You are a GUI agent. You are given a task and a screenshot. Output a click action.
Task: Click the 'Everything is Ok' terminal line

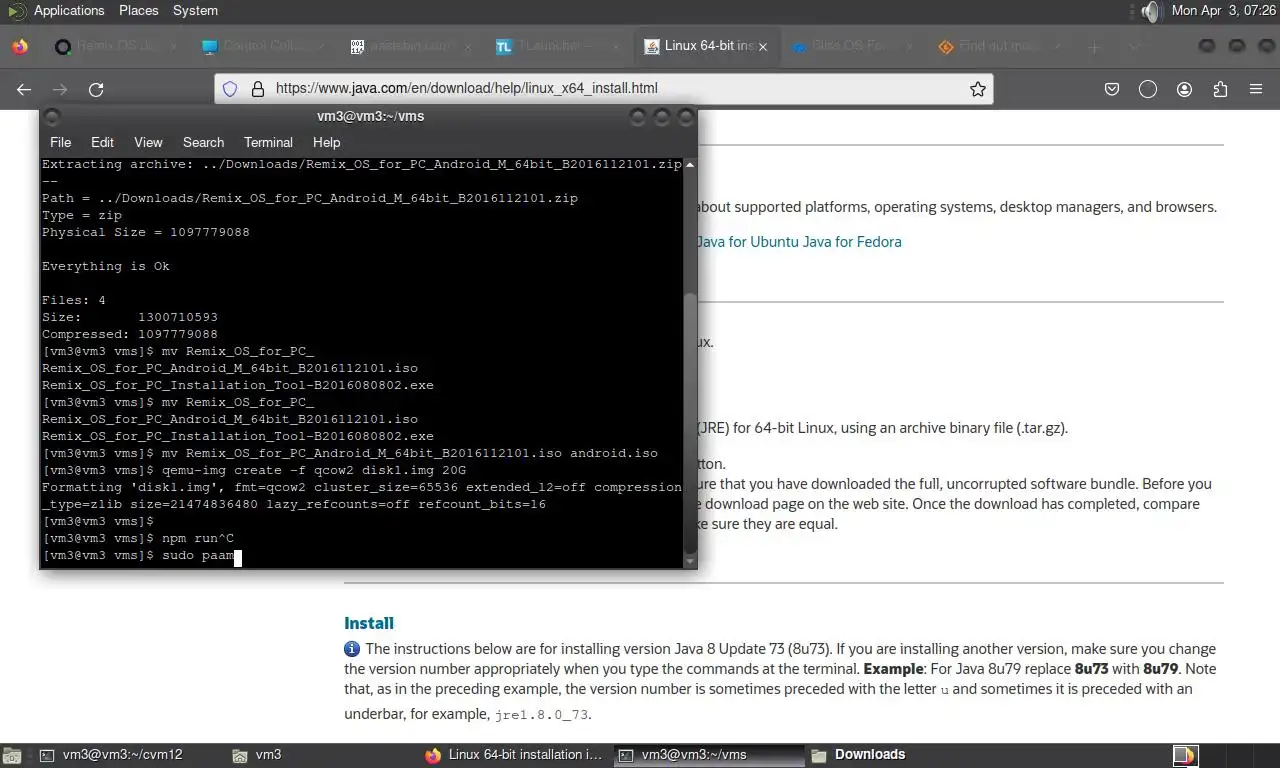coord(106,266)
